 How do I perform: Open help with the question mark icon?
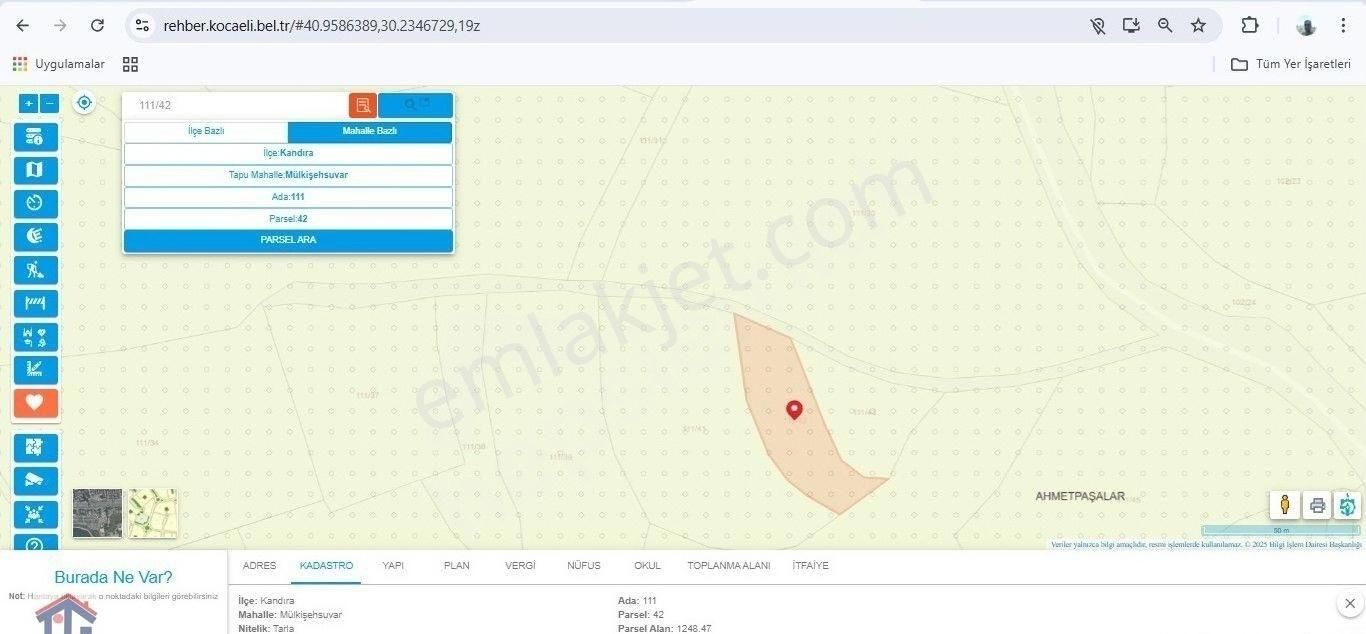36,543
